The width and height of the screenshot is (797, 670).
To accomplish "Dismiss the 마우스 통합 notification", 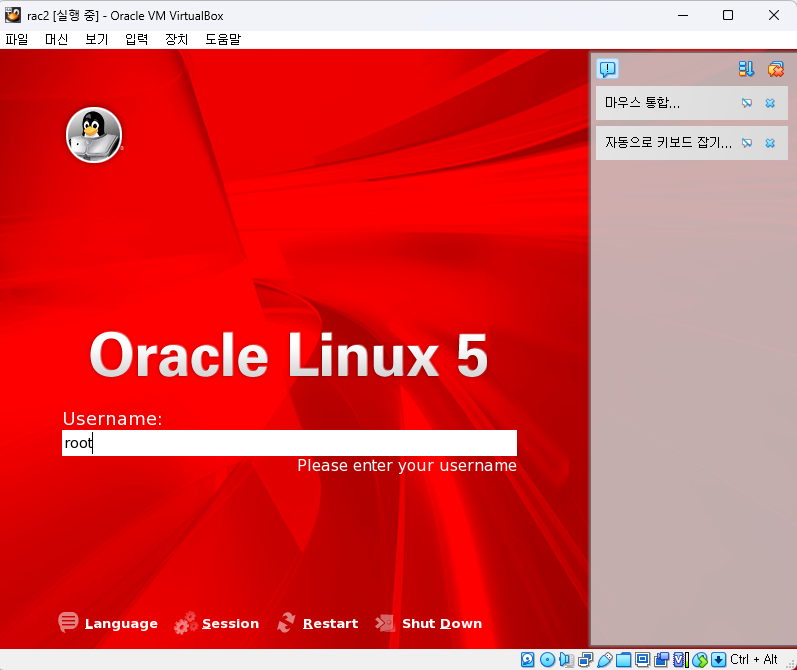I will 770,103.
